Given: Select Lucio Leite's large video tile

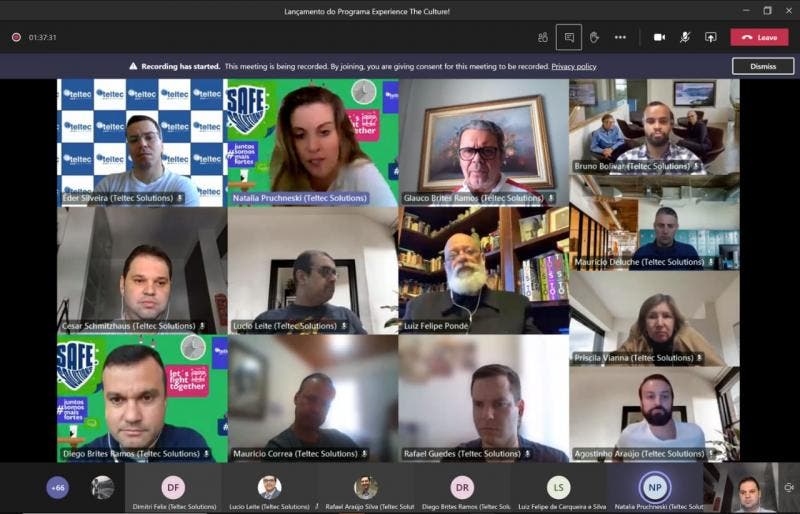Looking at the screenshot, I should tap(313, 271).
